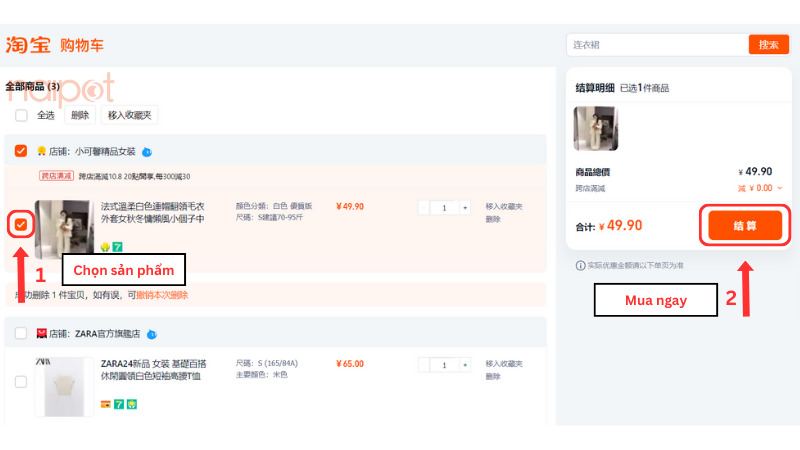
Task: Click the green 7-day return badge under first product
Action: [x=117, y=247]
